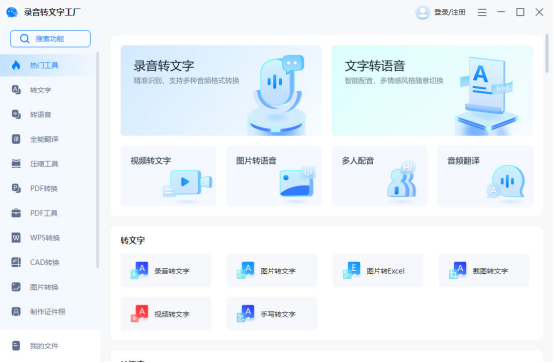Open the 图片转语音 feature card
Image resolution: width=554 pixels, height=363 pixels.
tap(274, 176)
